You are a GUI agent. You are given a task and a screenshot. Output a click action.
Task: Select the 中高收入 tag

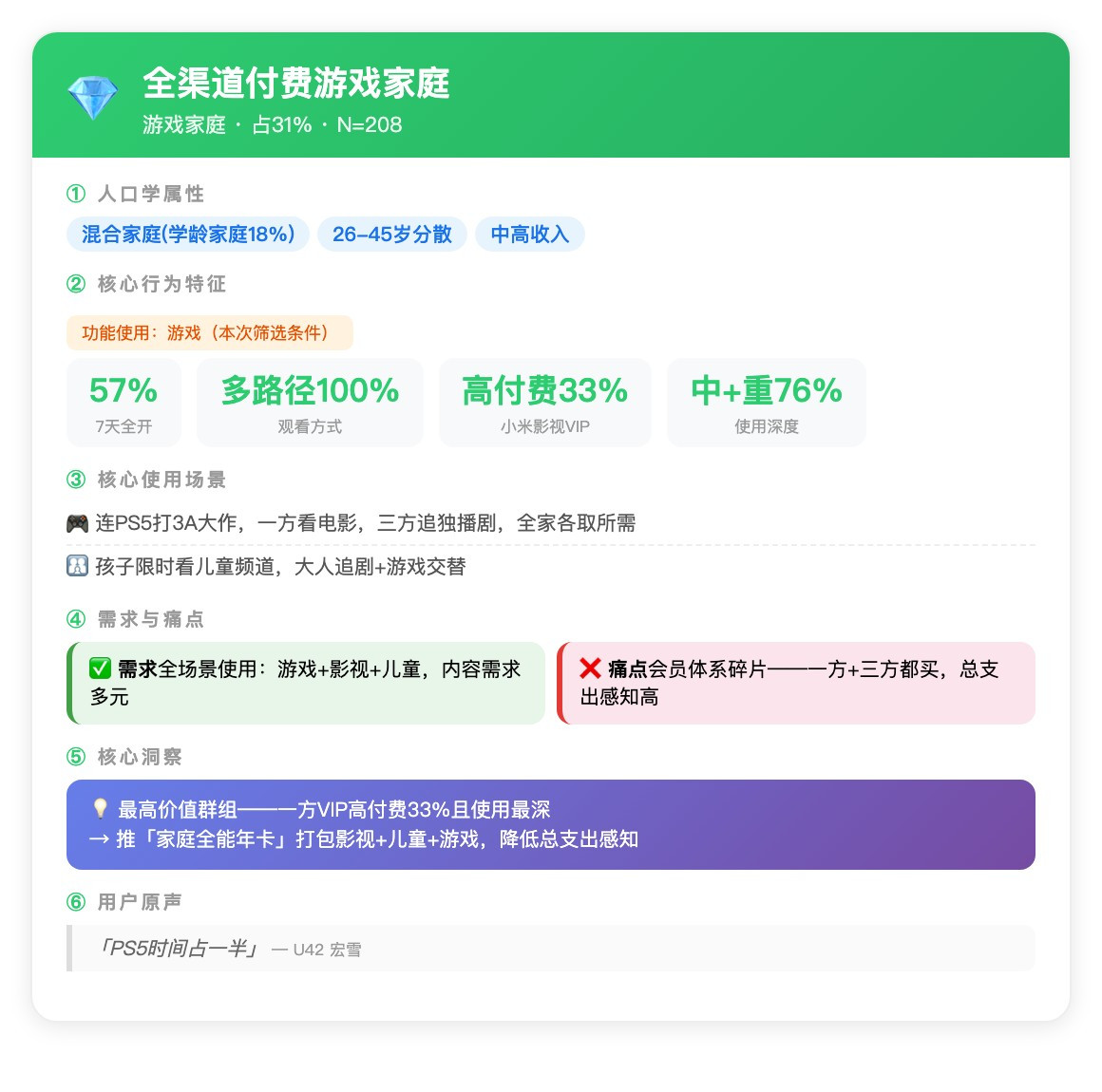(530, 234)
